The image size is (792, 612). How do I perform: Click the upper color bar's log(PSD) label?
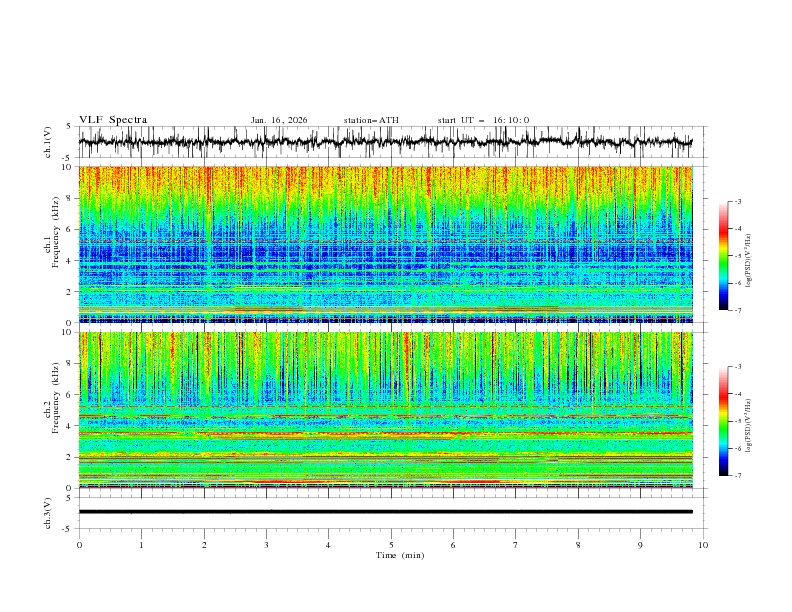(x=748, y=261)
